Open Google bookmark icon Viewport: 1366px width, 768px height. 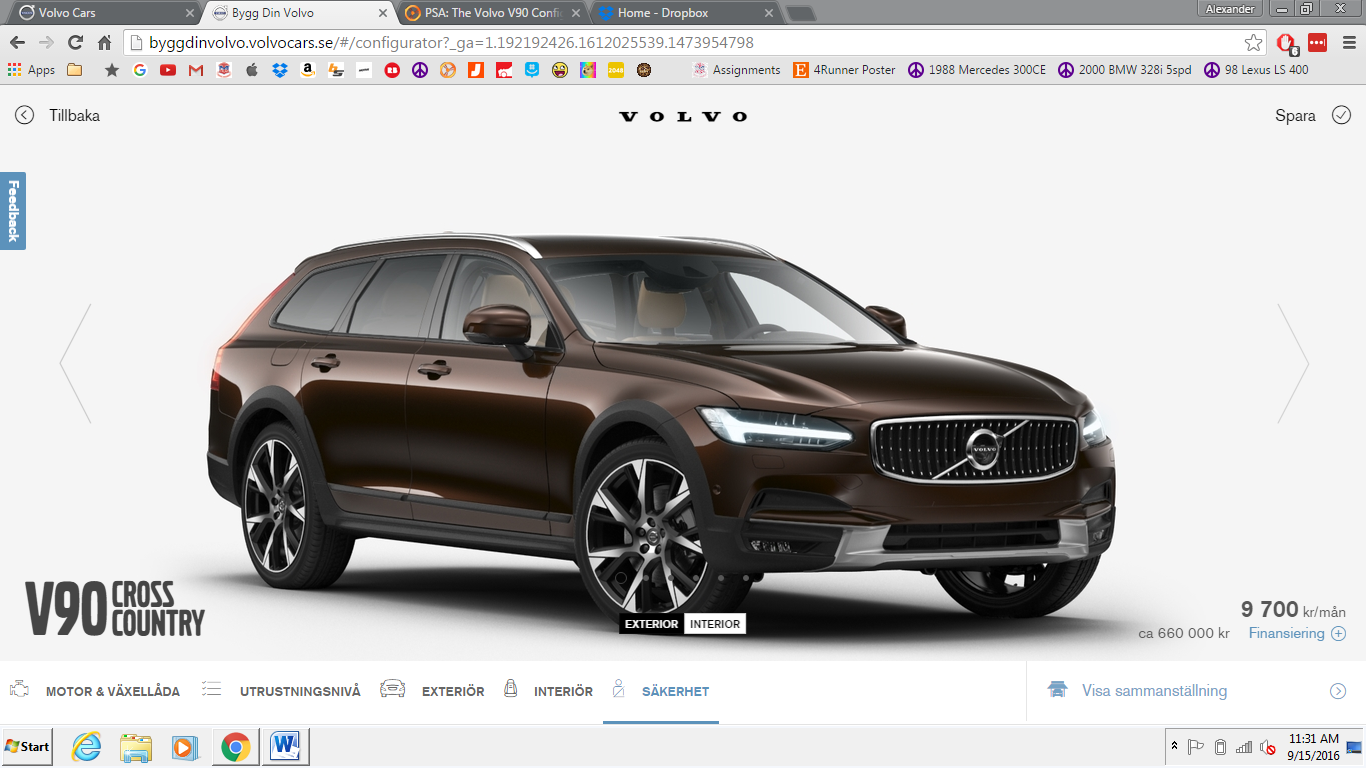(x=139, y=70)
